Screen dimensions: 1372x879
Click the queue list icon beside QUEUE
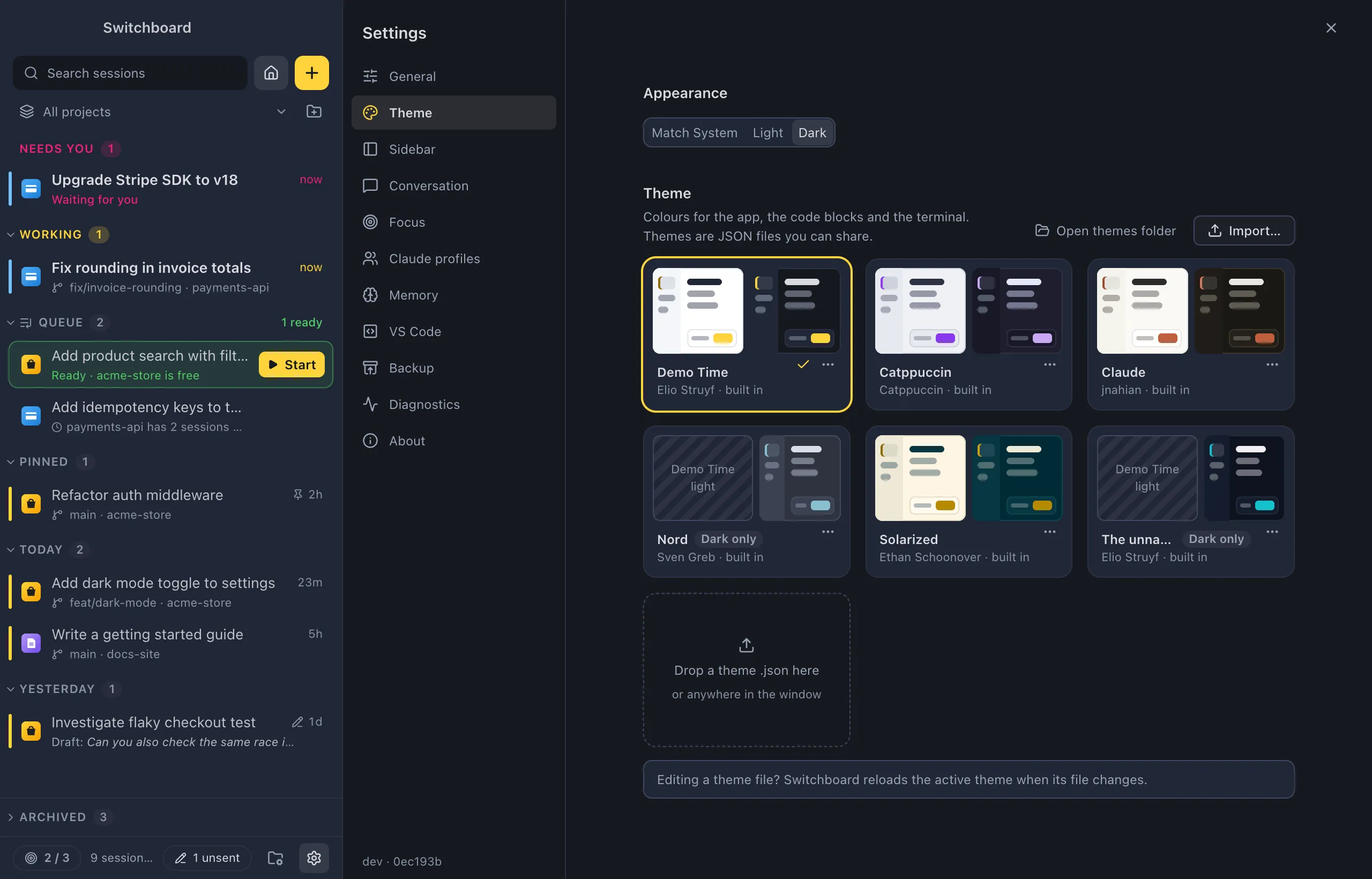(26, 323)
